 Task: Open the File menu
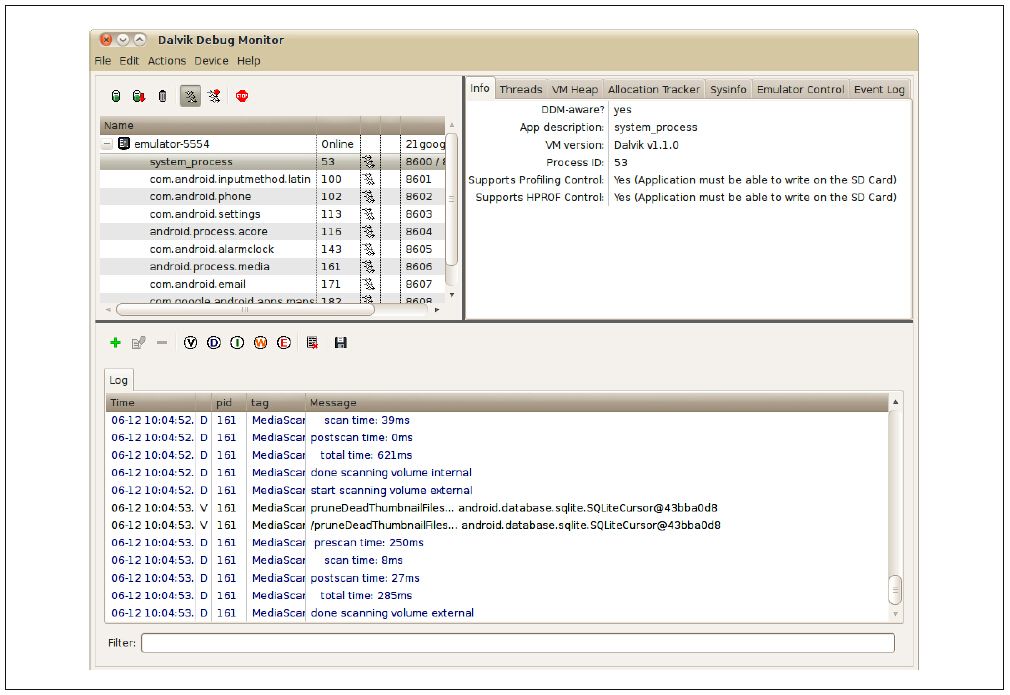102,61
